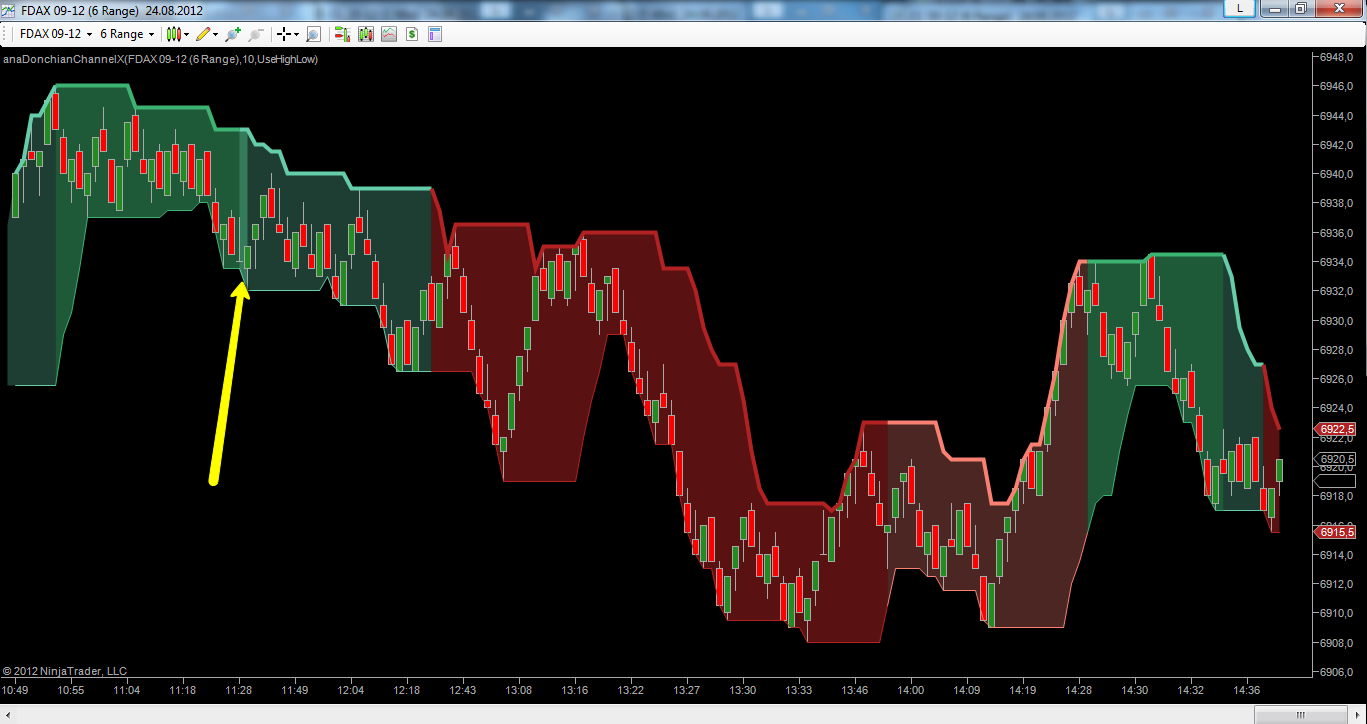Viewport: 1367px width, 724px height.
Task: Open the Indicators dialog icon
Action: pyautogui.click(x=388, y=34)
